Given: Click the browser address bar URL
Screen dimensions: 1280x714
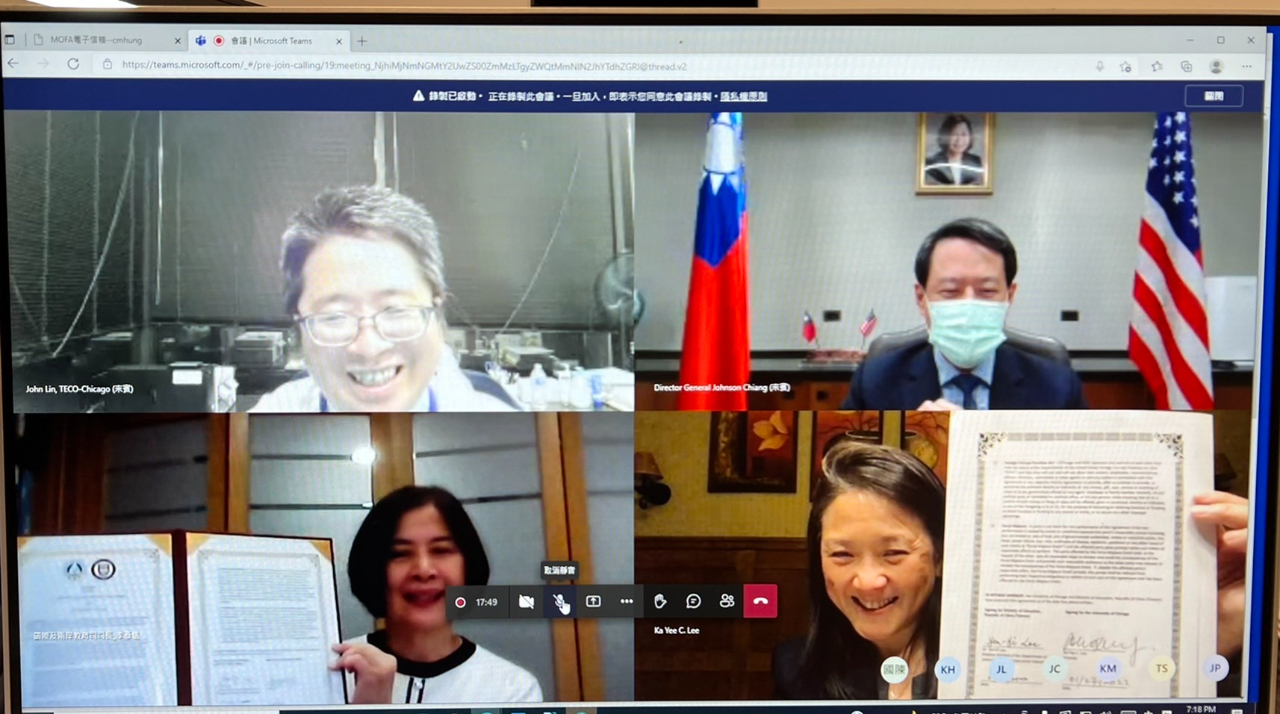Looking at the screenshot, I should (400, 65).
